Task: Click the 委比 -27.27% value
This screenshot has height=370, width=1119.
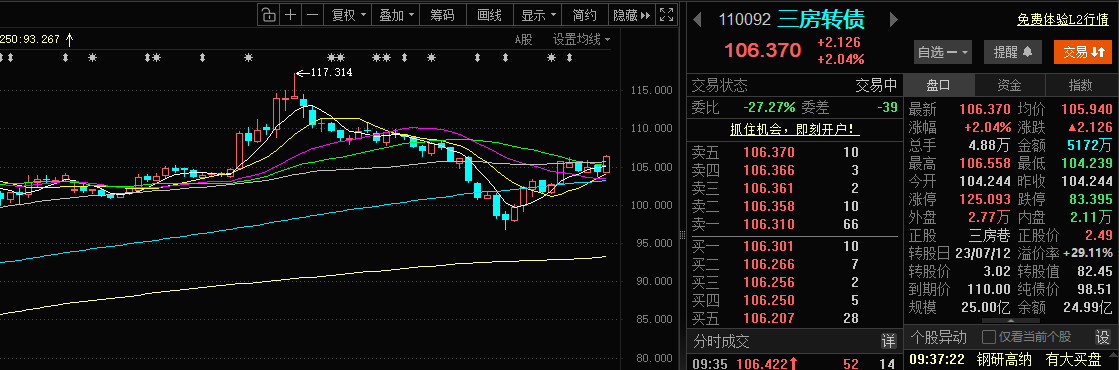Action: coord(769,108)
